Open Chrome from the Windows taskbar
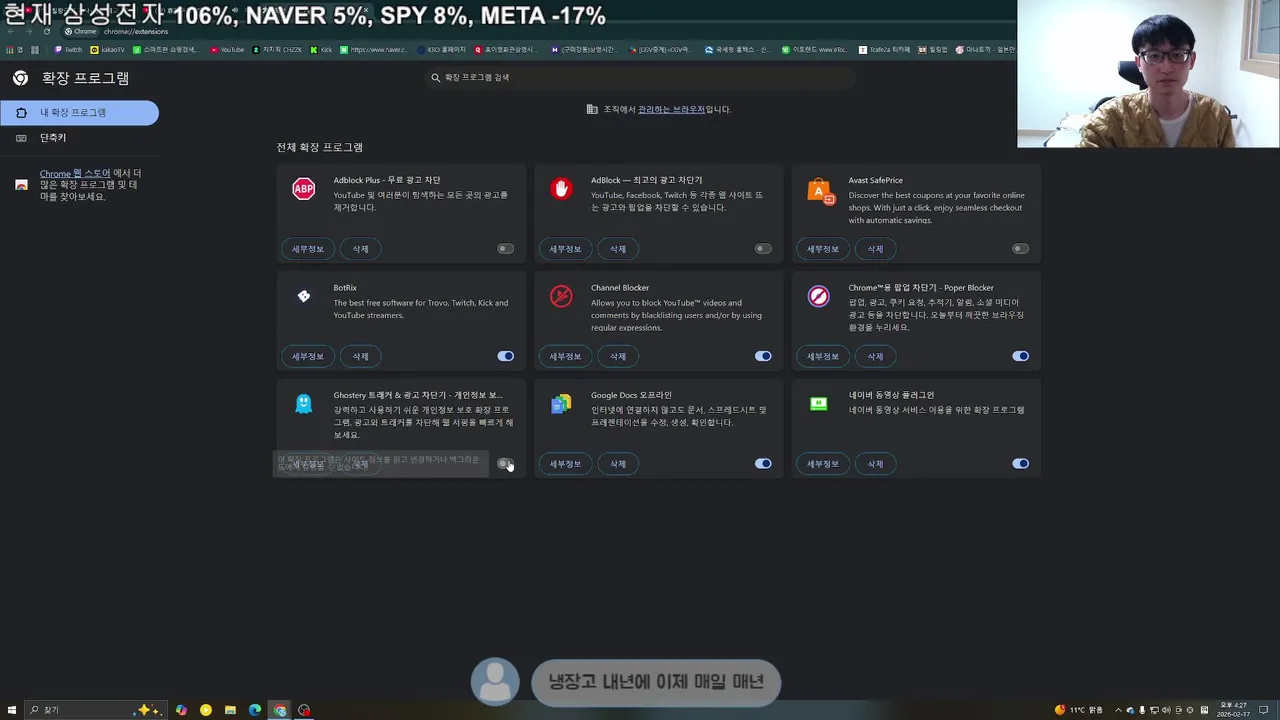 coord(280,710)
